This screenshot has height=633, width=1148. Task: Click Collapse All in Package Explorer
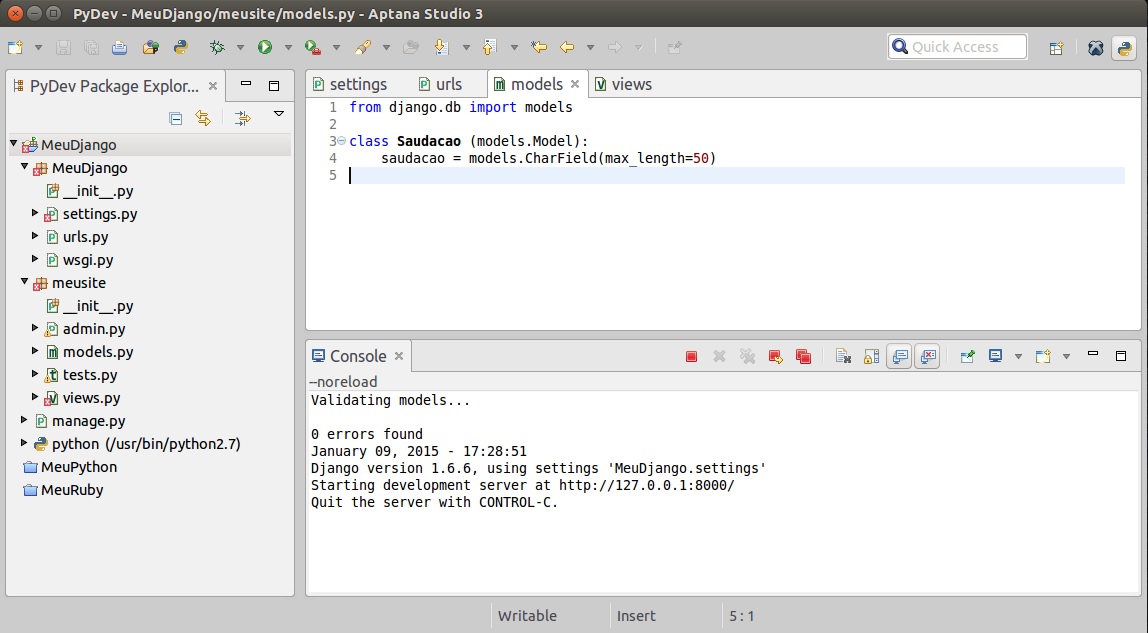click(x=176, y=118)
